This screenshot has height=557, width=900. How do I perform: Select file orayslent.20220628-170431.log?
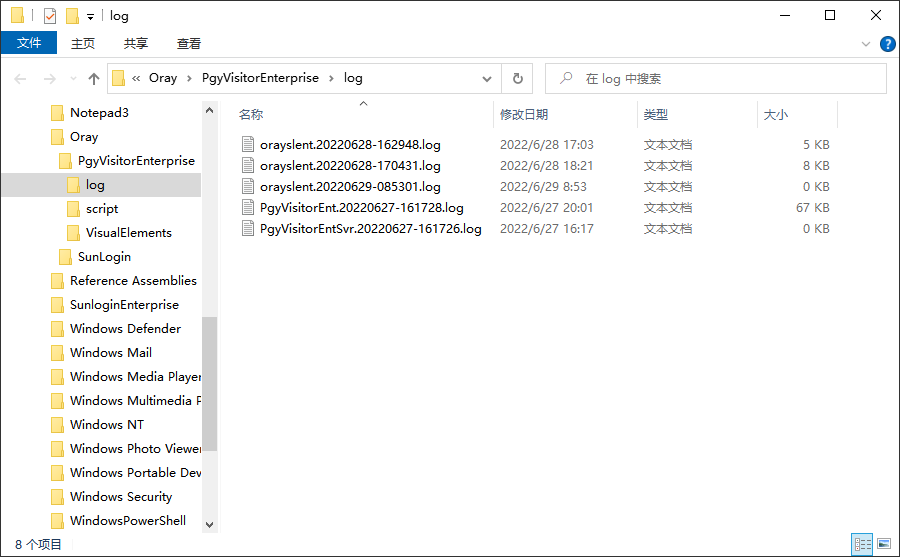pos(350,166)
